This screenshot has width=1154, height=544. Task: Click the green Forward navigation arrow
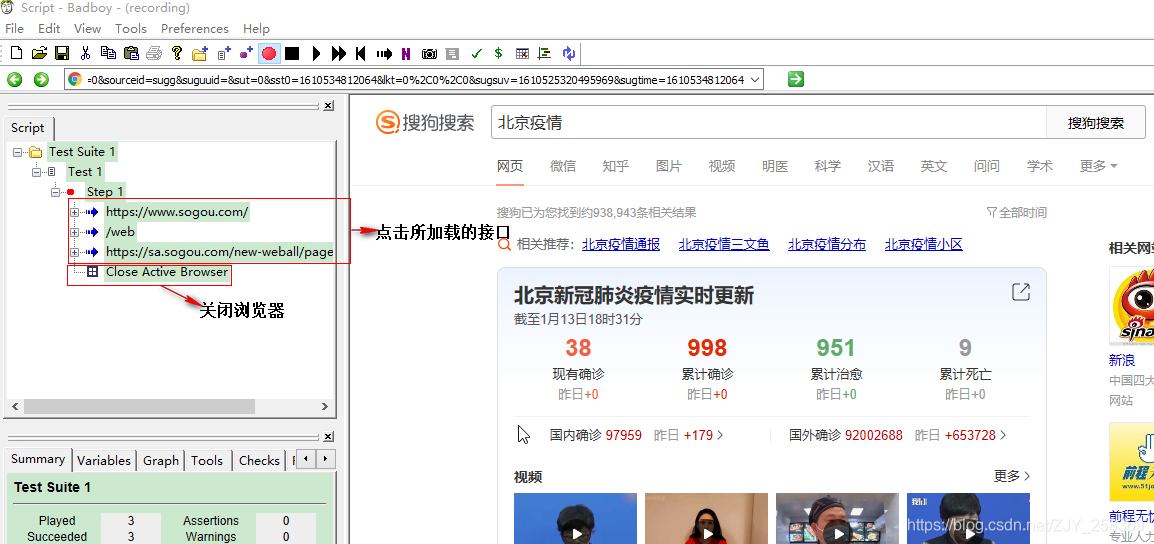click(41, 80)
